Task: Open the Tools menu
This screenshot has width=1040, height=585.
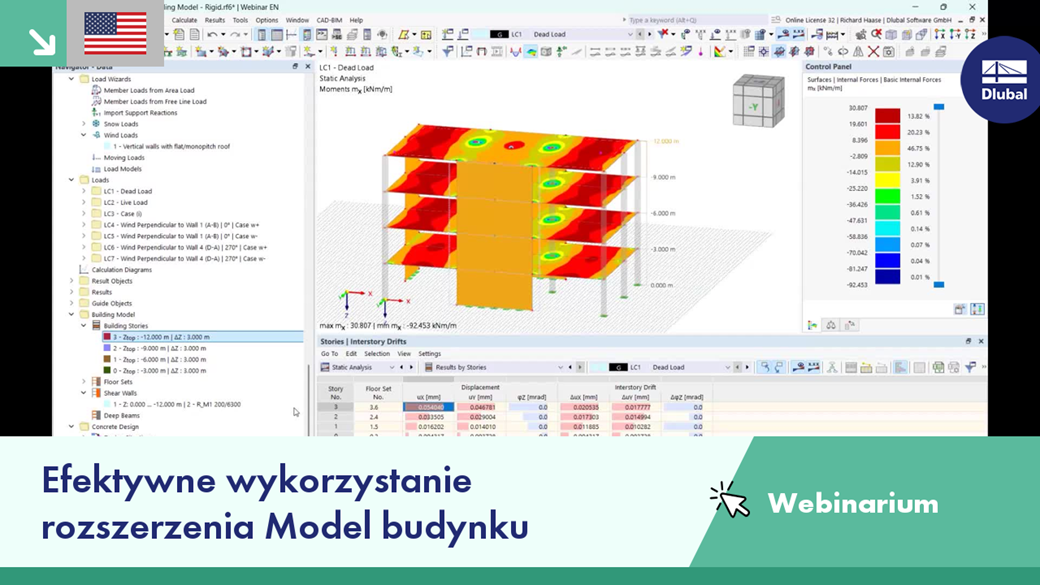Action: tap(240, 21)
